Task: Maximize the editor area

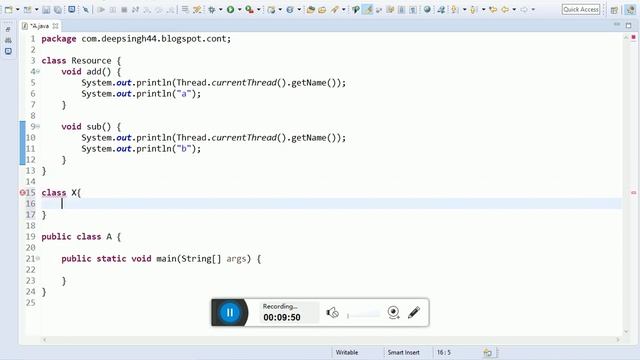Action: click(x=629, y=25)
